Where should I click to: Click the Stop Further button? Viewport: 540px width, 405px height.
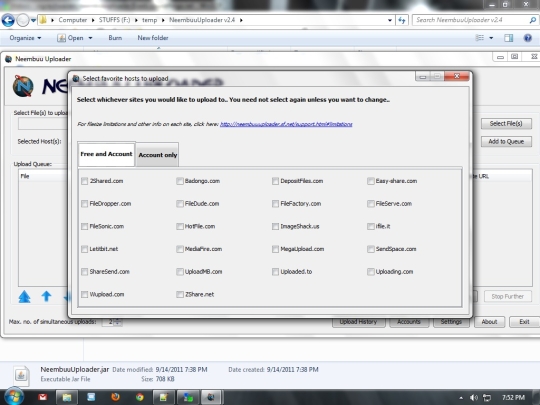[x=507, y=297]
